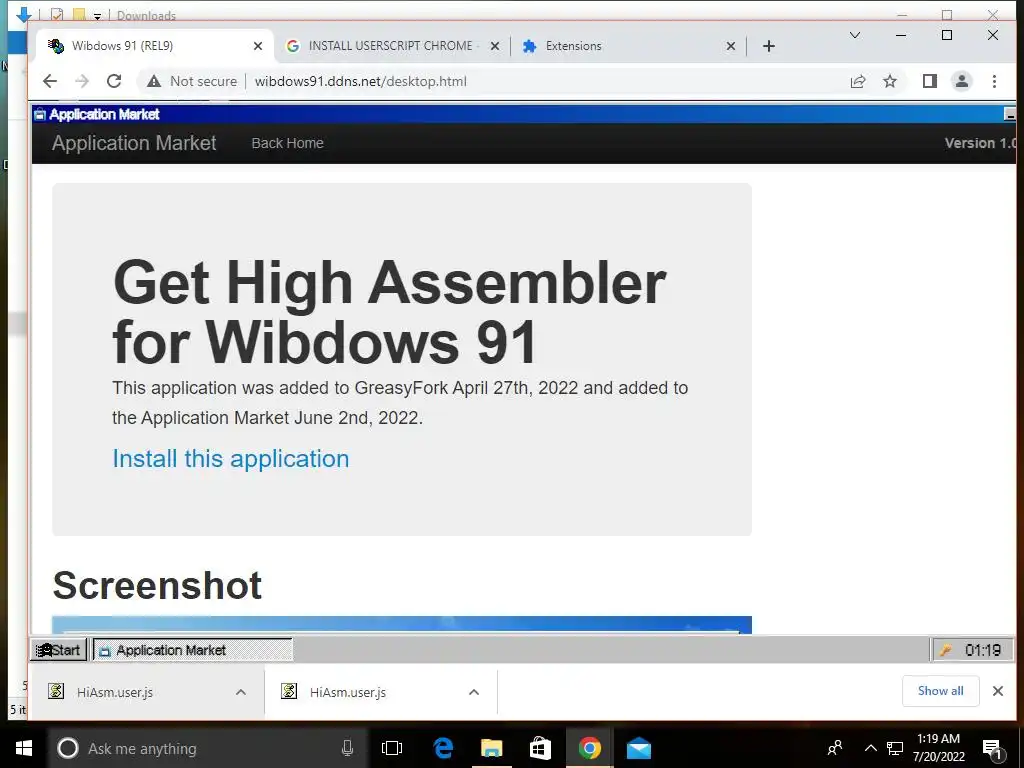Click the People icon in system tray

(835, 748)
